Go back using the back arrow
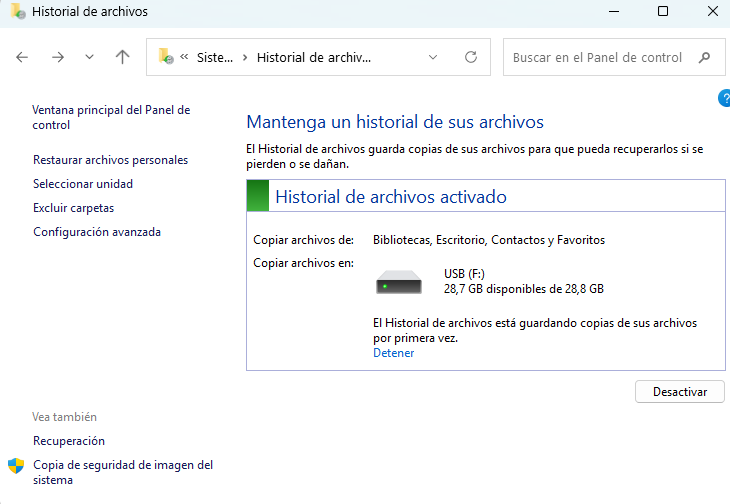This screenshot has height=504, width=730. 22,57
